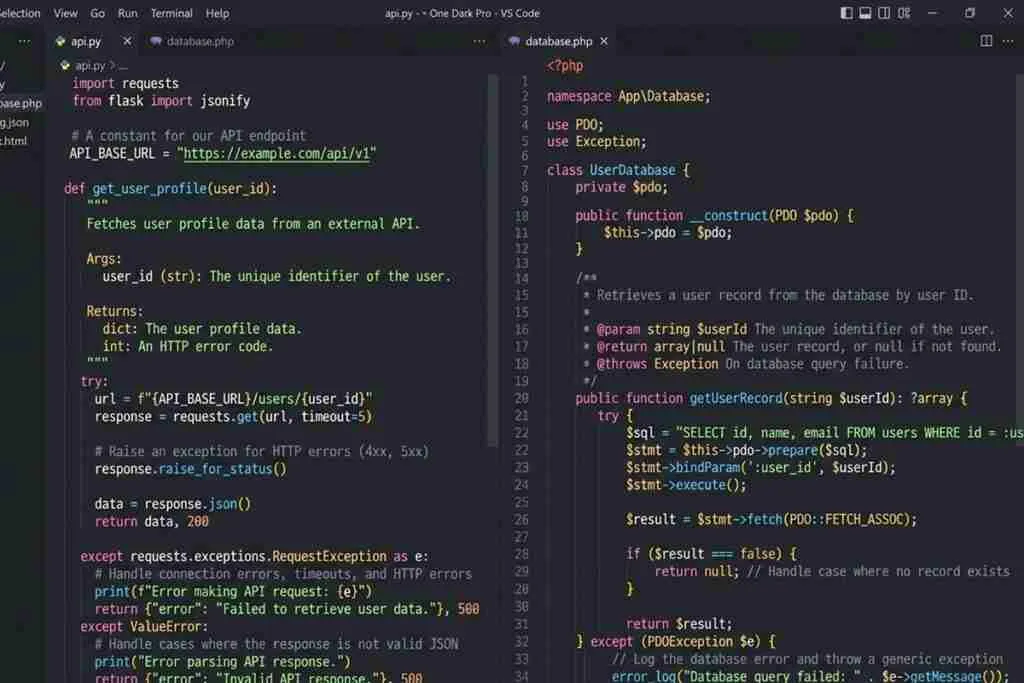Viewport: 1024px width, 683px height.
Task: Select the highlighted .php file in the sidebar
Action: tap(21, 103)
